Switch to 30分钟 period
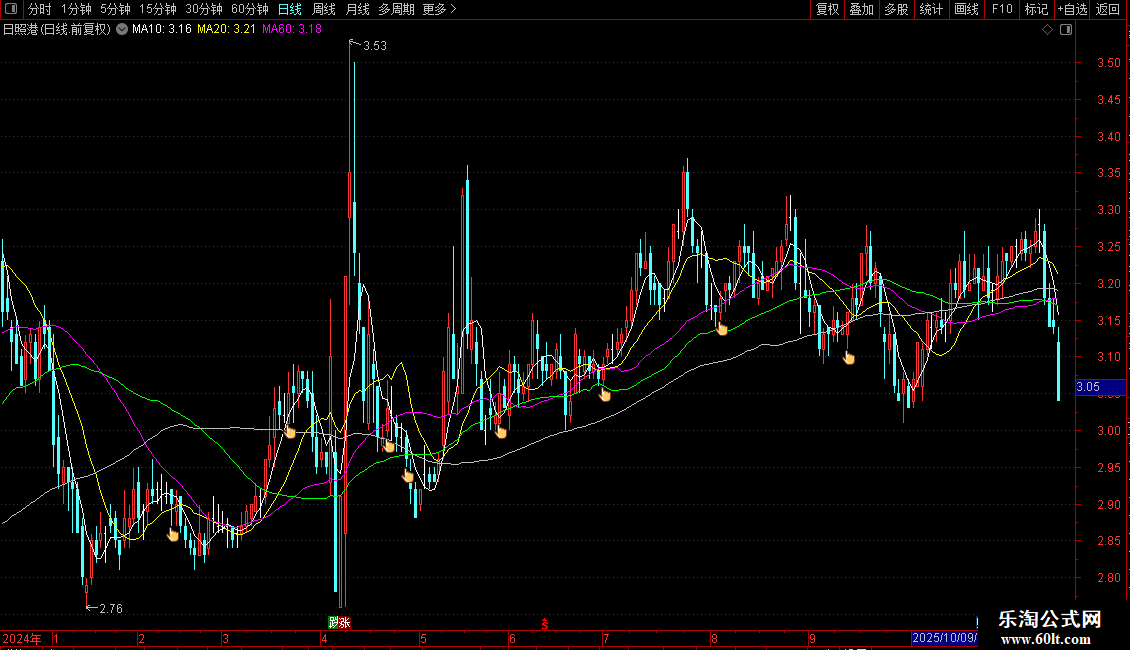 pos(203,9)
